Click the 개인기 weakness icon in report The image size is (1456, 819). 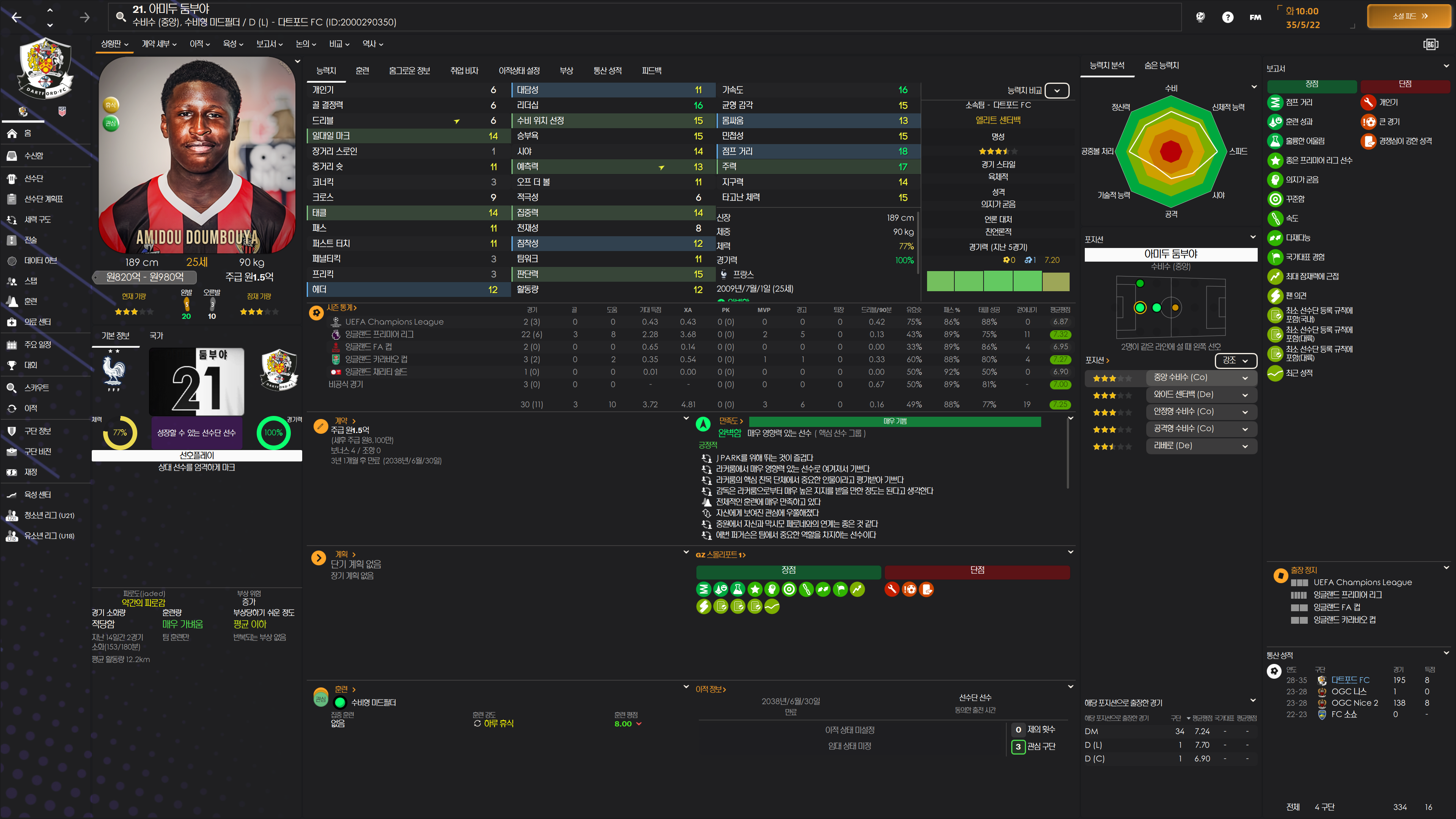[x=1368, y=102]
